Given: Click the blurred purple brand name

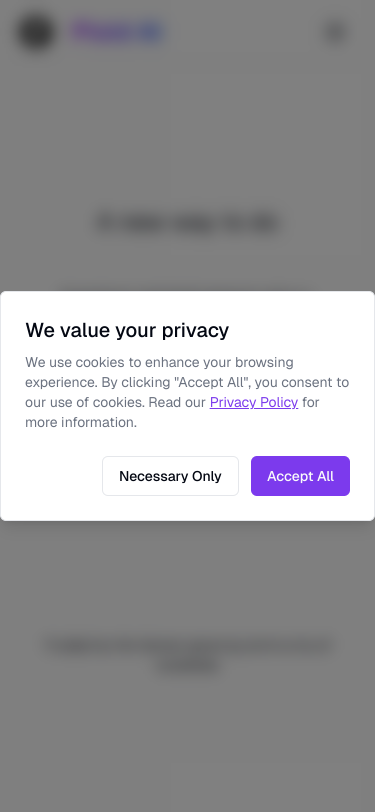Looking at the screenshot, I should pyautogui.click(x=118, y=32).
